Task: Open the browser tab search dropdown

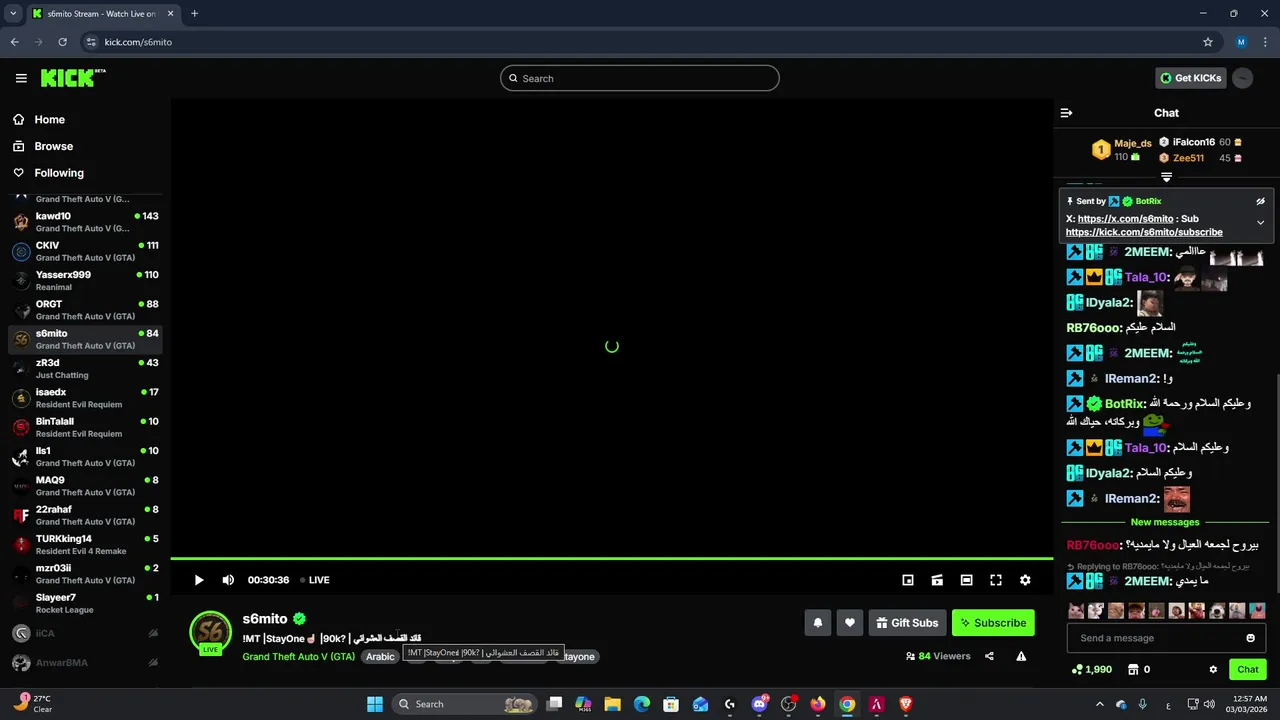Action: tap(13, 13)
